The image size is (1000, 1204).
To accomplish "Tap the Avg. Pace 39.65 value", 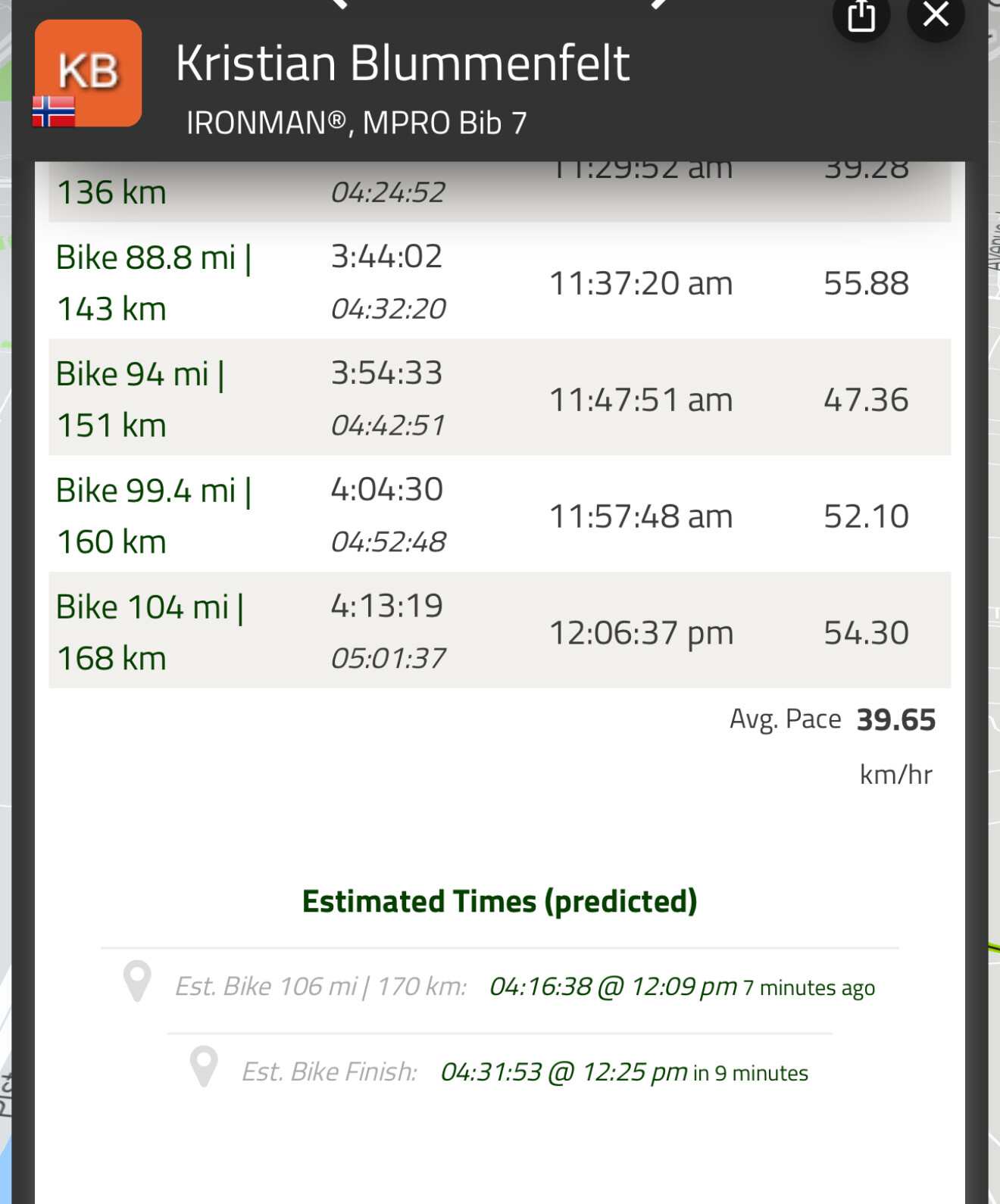I will pos(895,719).
